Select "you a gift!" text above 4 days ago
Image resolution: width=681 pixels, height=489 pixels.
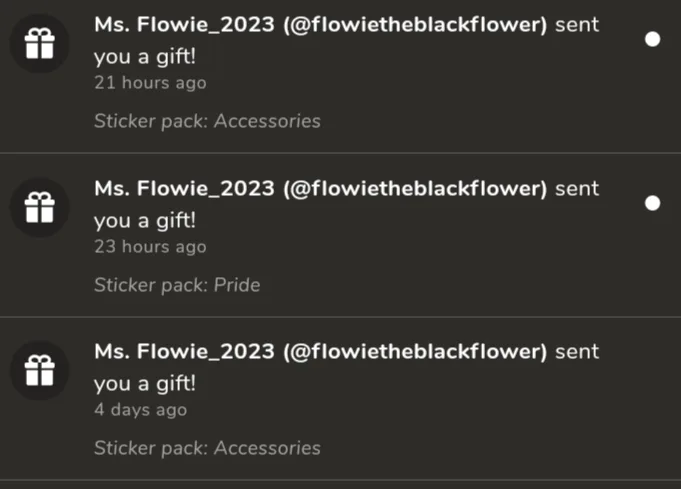(145, 384)
